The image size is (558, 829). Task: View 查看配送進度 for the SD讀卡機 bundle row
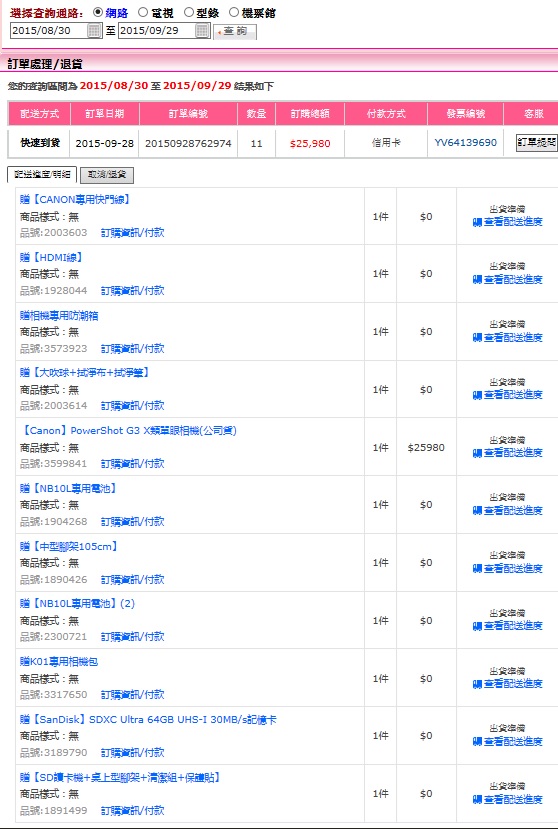pyautogui.click(x=508, y=799)
